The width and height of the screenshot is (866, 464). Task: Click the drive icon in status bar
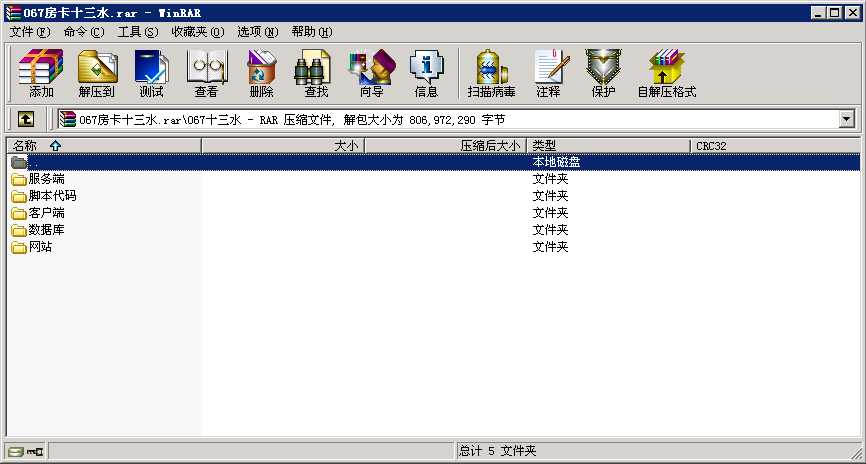click(16, 452)
